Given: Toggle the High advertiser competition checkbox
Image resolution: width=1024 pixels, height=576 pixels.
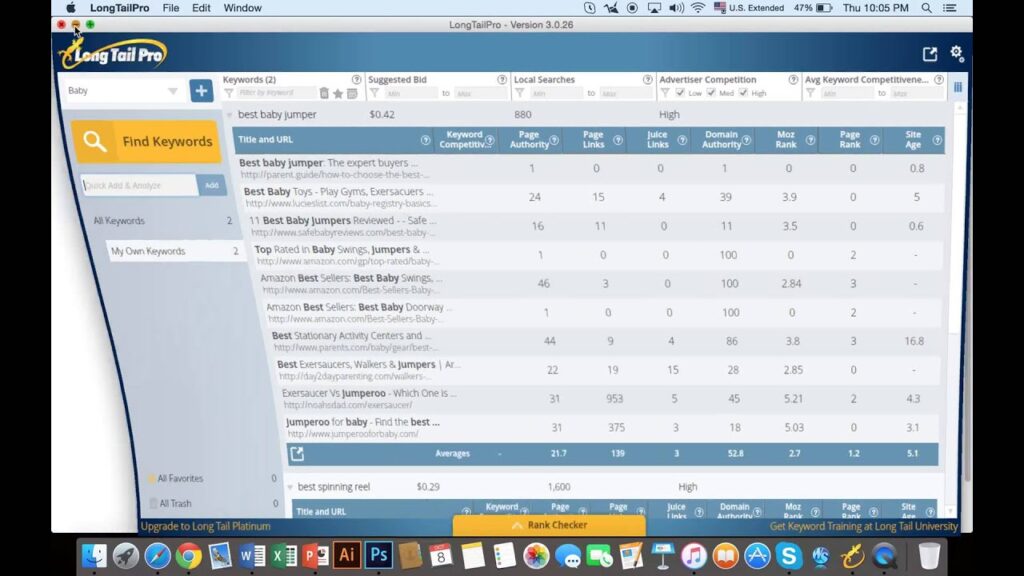Looking at the screenshot, I should (743, 93).
